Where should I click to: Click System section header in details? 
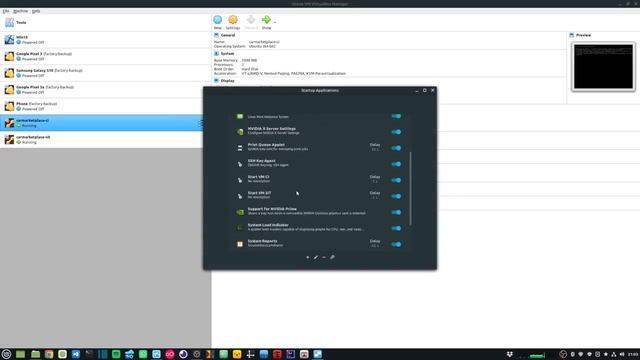(227, 53)
